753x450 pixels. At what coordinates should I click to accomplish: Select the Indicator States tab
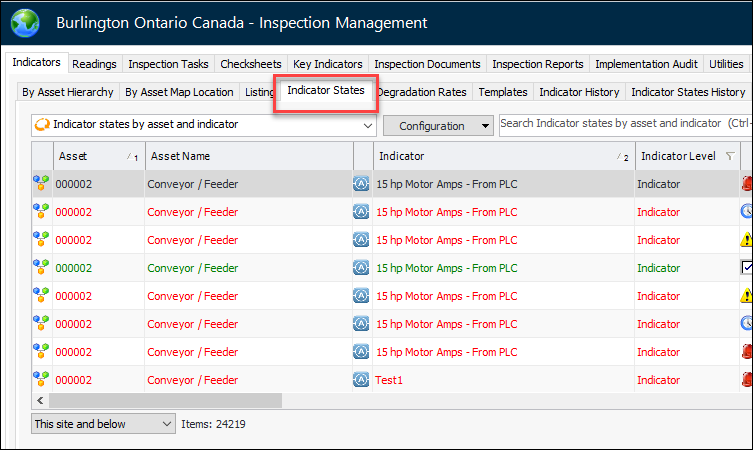[x=326, y=91]
